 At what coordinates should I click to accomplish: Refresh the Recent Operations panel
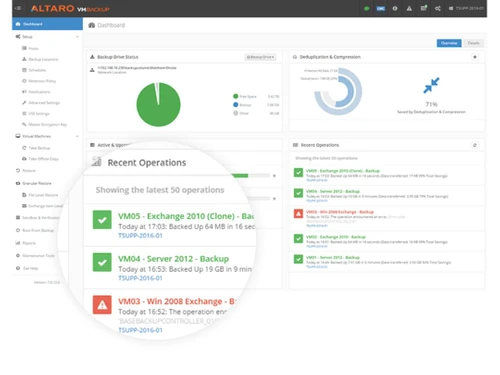point(475,145)
